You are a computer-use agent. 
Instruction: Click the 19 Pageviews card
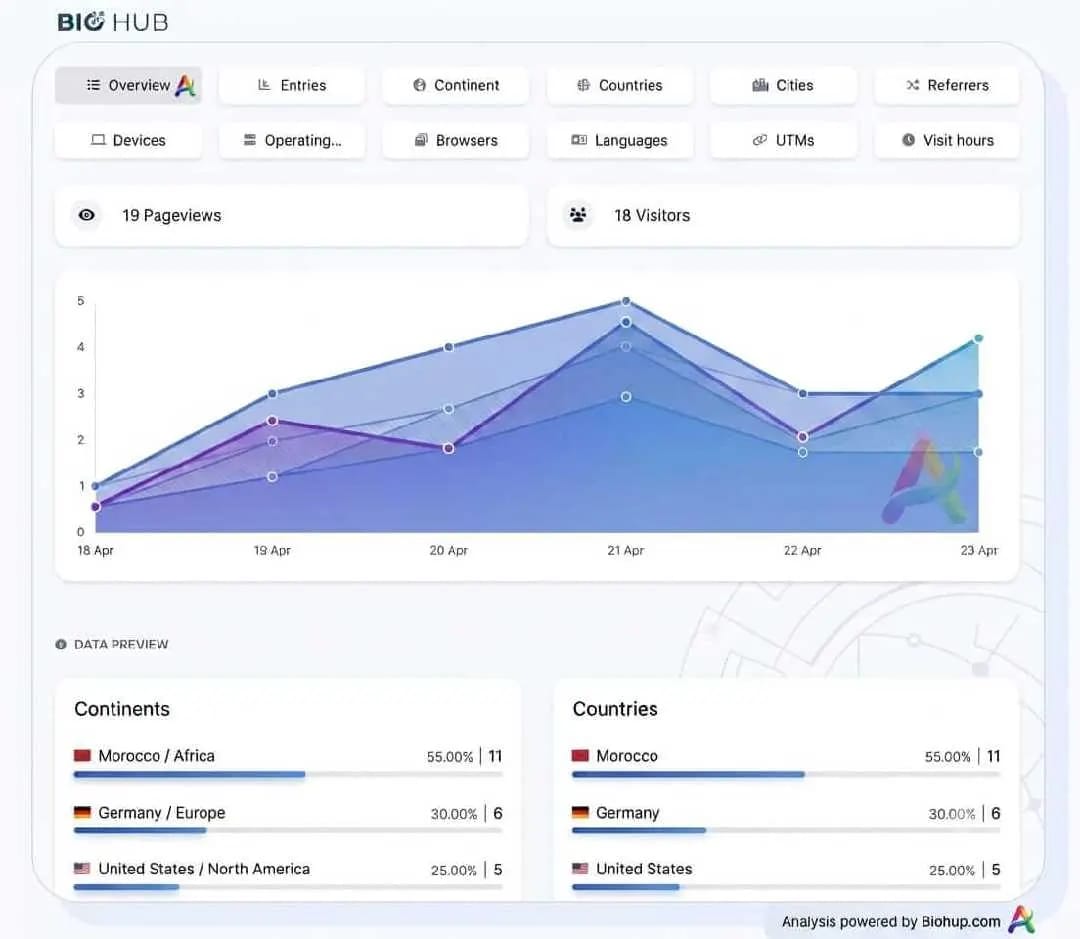click(291, 216)
